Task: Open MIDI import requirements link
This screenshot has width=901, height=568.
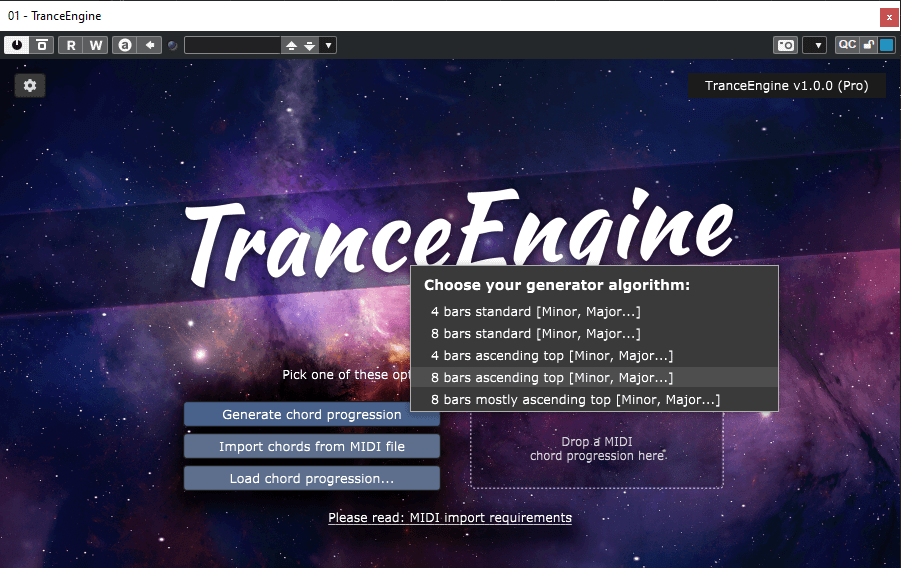Action: pos(450,517)
